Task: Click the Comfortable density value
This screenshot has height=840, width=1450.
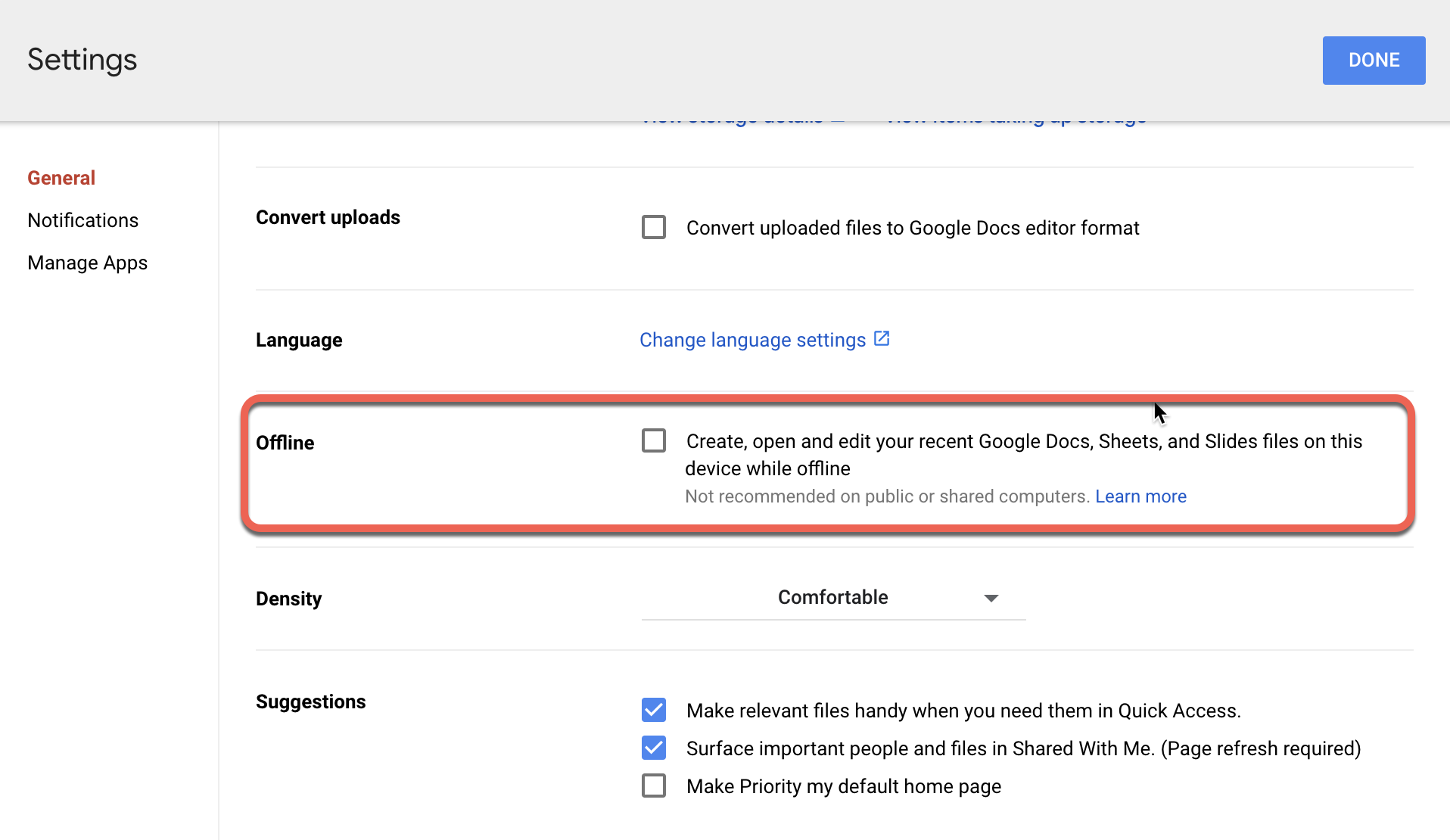Action: click(832, 597)
